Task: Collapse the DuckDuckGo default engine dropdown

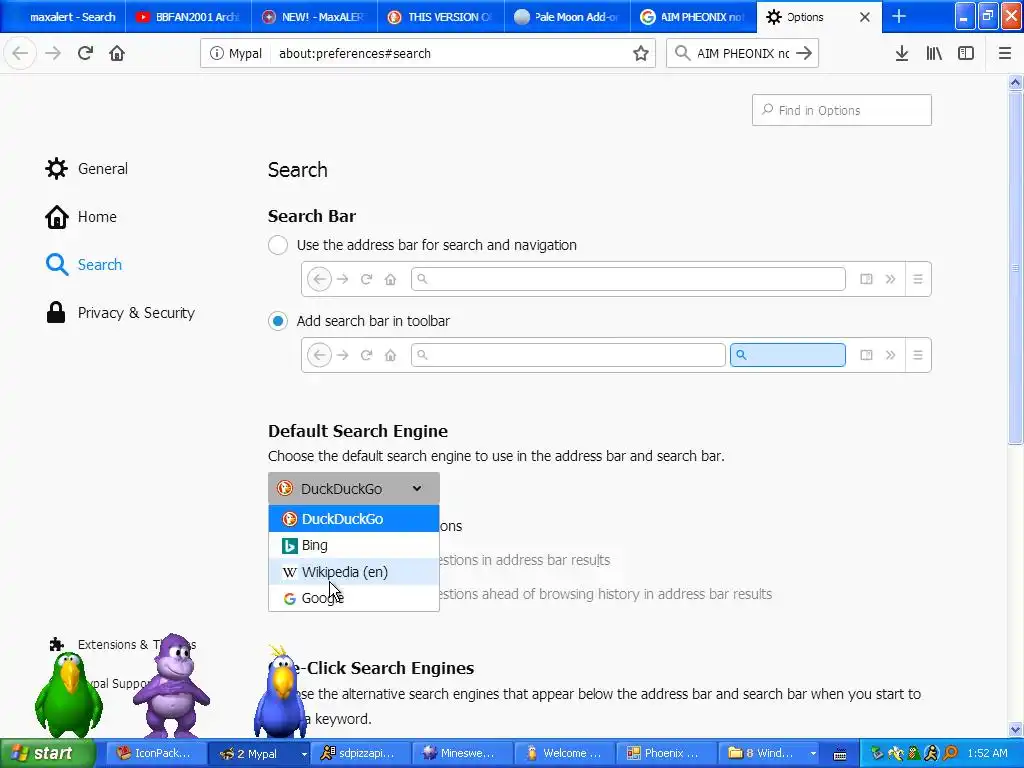Action: tap(353, 488)
